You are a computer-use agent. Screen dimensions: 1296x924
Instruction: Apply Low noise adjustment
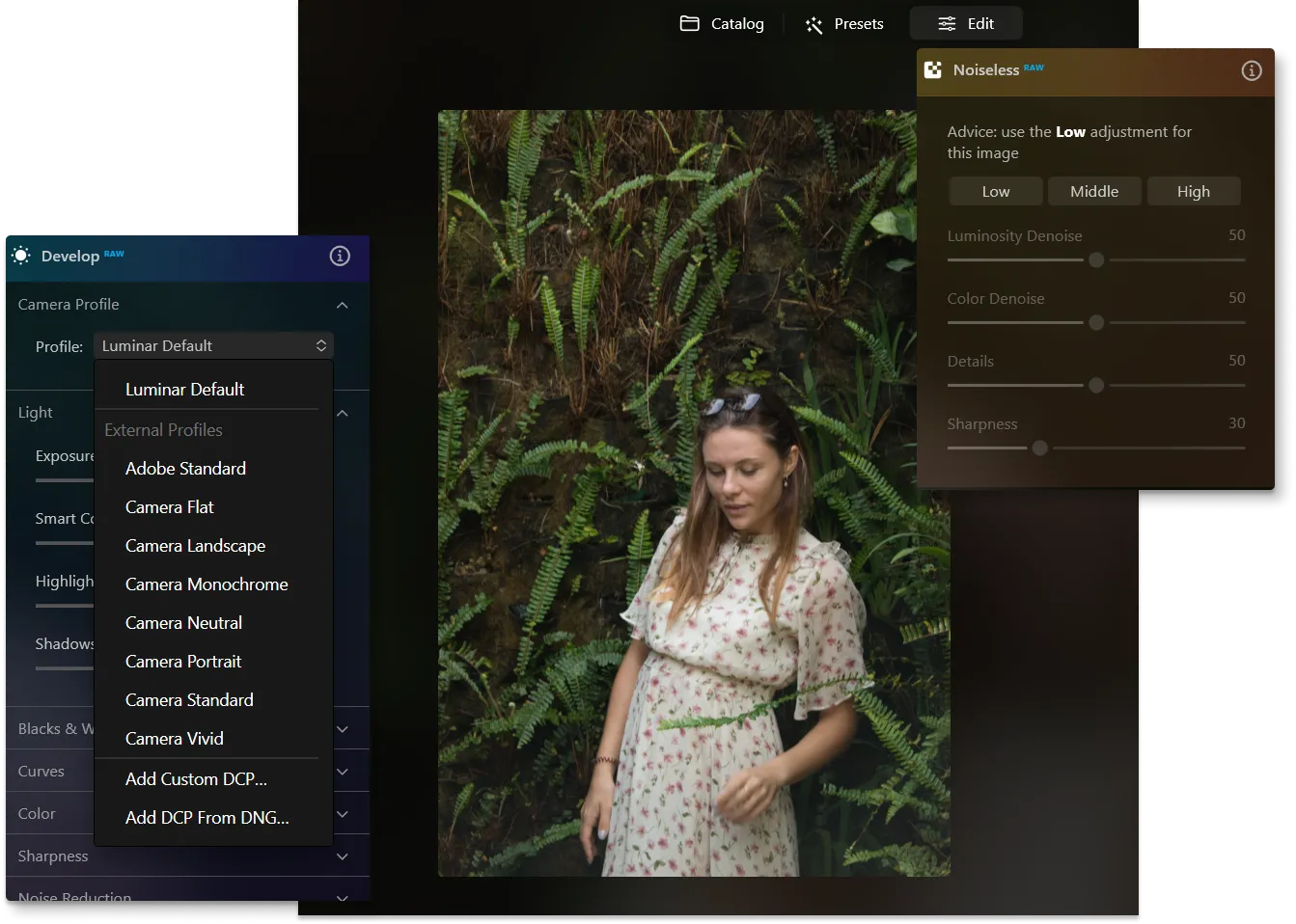click(996, 191)
